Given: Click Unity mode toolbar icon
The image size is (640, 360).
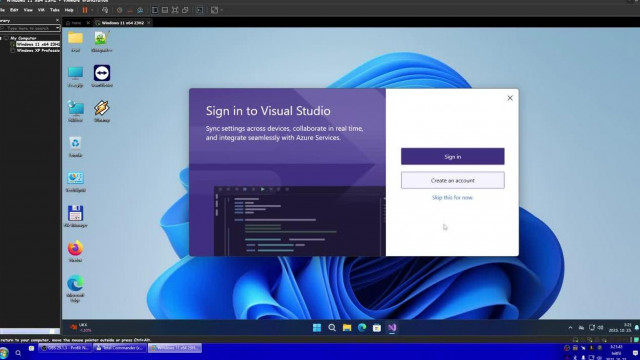Looking at the screenshot, I should tap(185, 10).
